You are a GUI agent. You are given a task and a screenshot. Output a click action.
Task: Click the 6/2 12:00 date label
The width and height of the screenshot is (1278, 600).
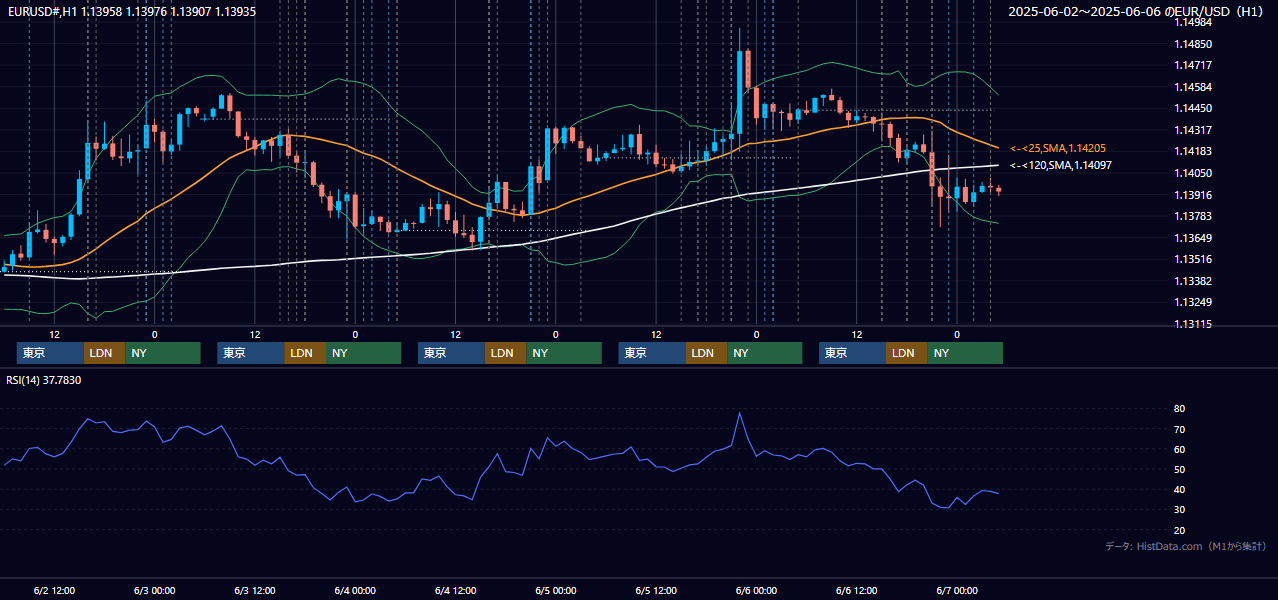click(x=54, y=590)
